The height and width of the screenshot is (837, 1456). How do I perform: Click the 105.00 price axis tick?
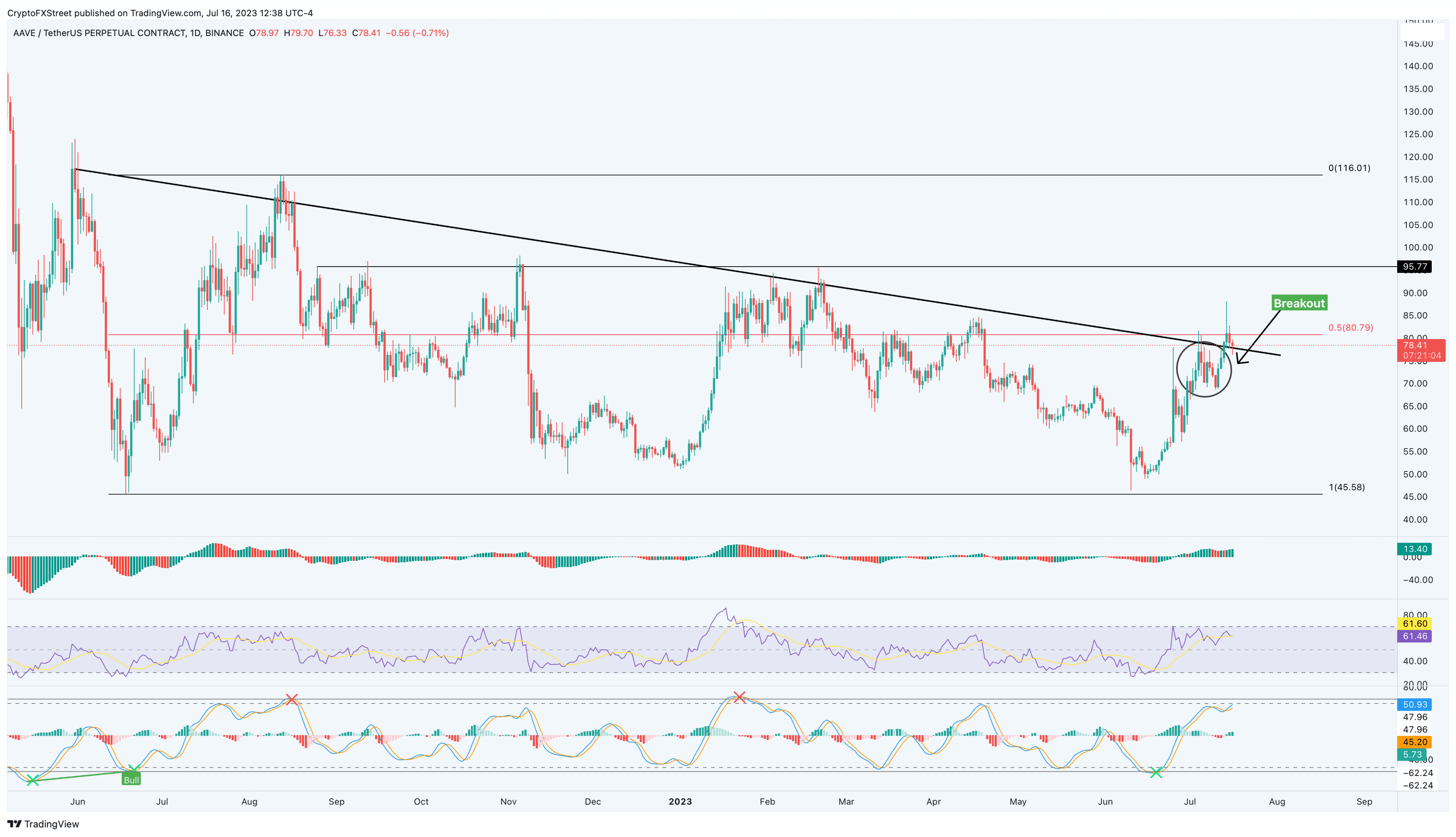pyautogui.click(x=1417, y=225)
